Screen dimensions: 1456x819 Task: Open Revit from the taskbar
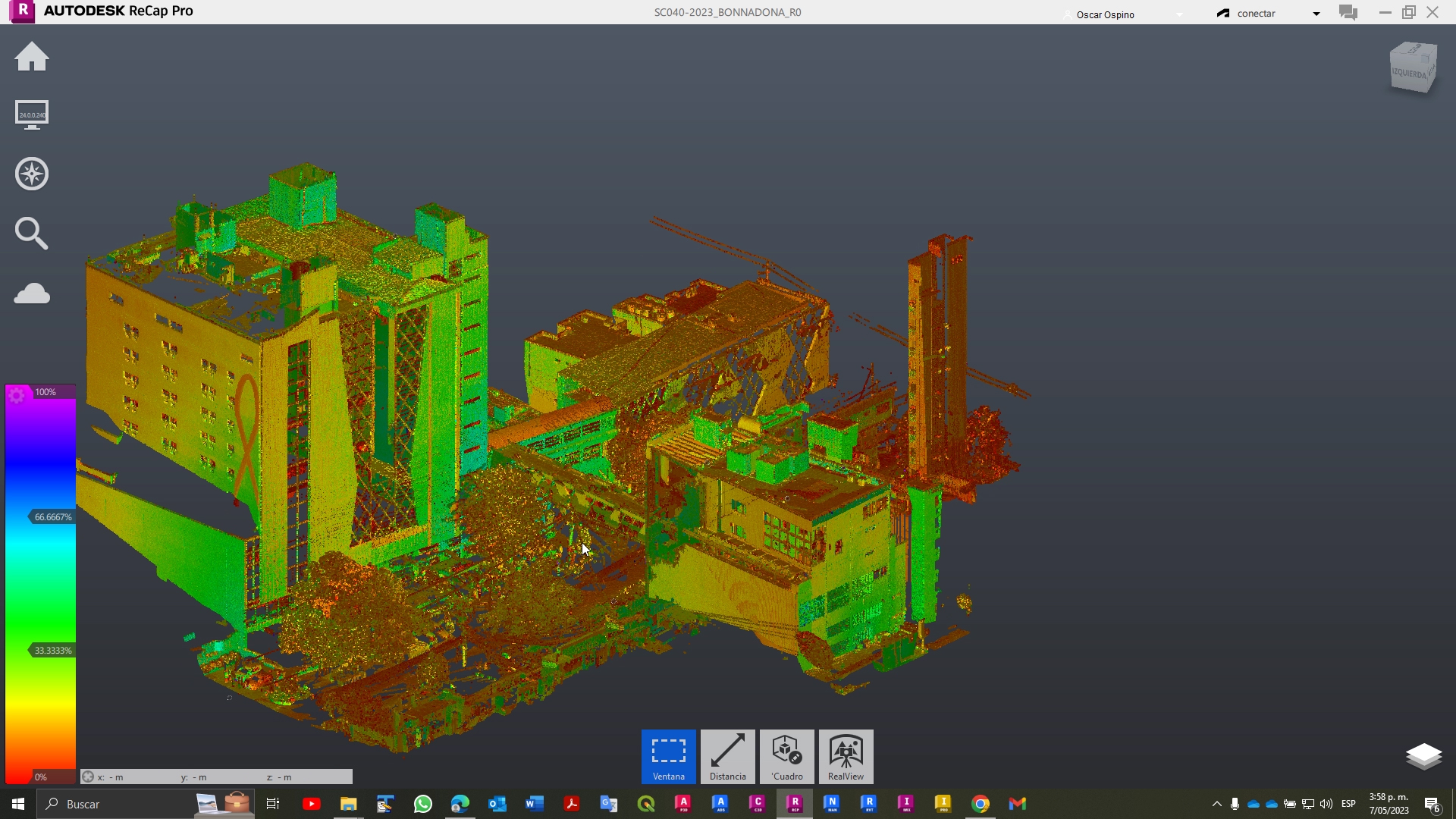868,804
